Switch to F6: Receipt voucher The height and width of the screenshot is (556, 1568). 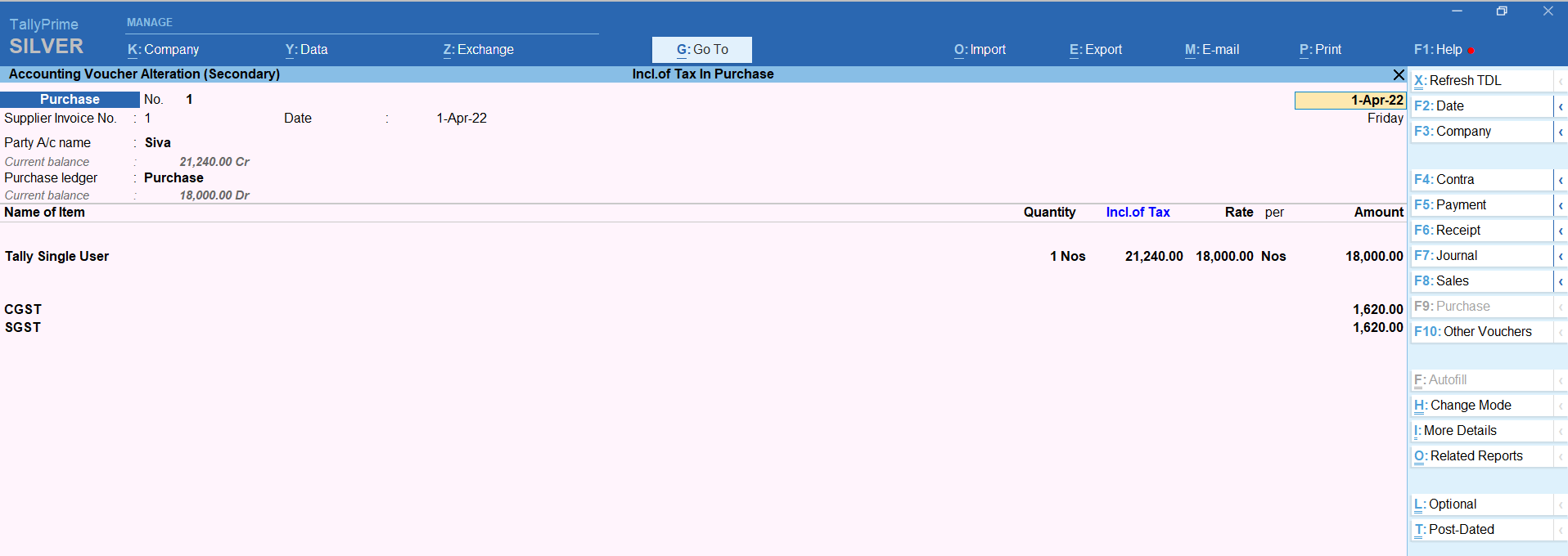pos(1481,231)
